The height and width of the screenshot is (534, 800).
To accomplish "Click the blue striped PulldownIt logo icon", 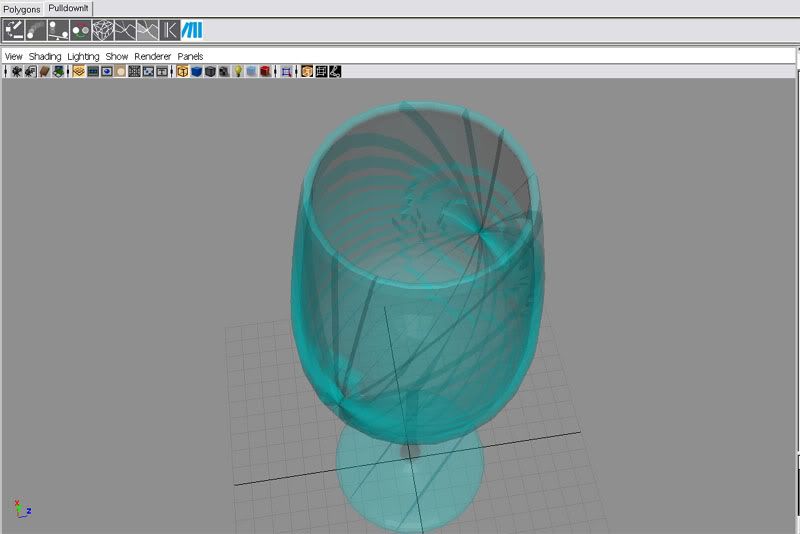I will coord(192,30).
